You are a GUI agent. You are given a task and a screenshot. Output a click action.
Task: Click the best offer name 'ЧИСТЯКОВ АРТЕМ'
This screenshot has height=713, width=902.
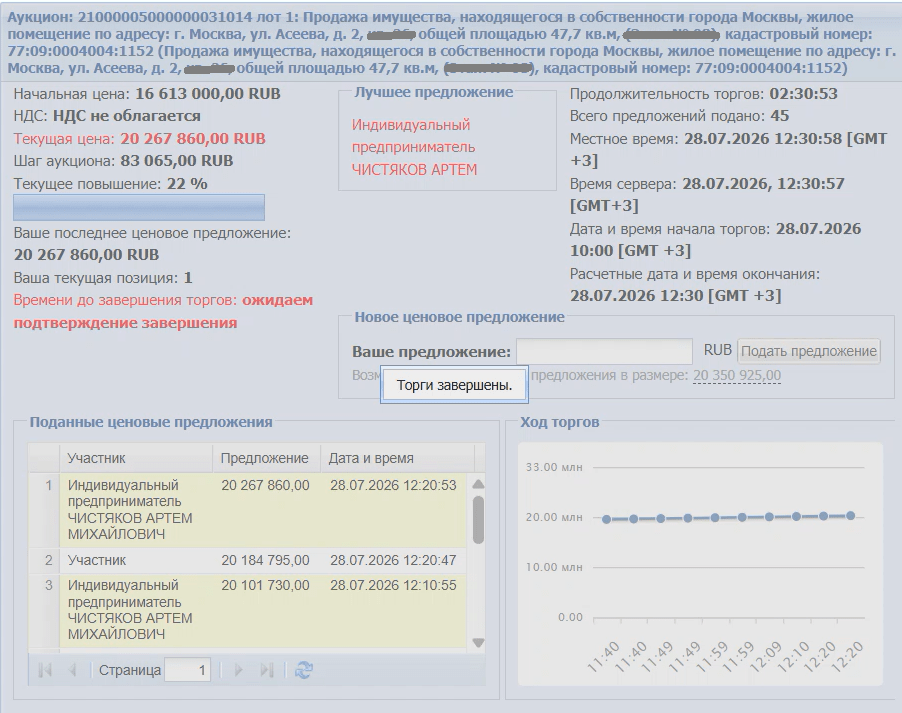tap(414, 170)
